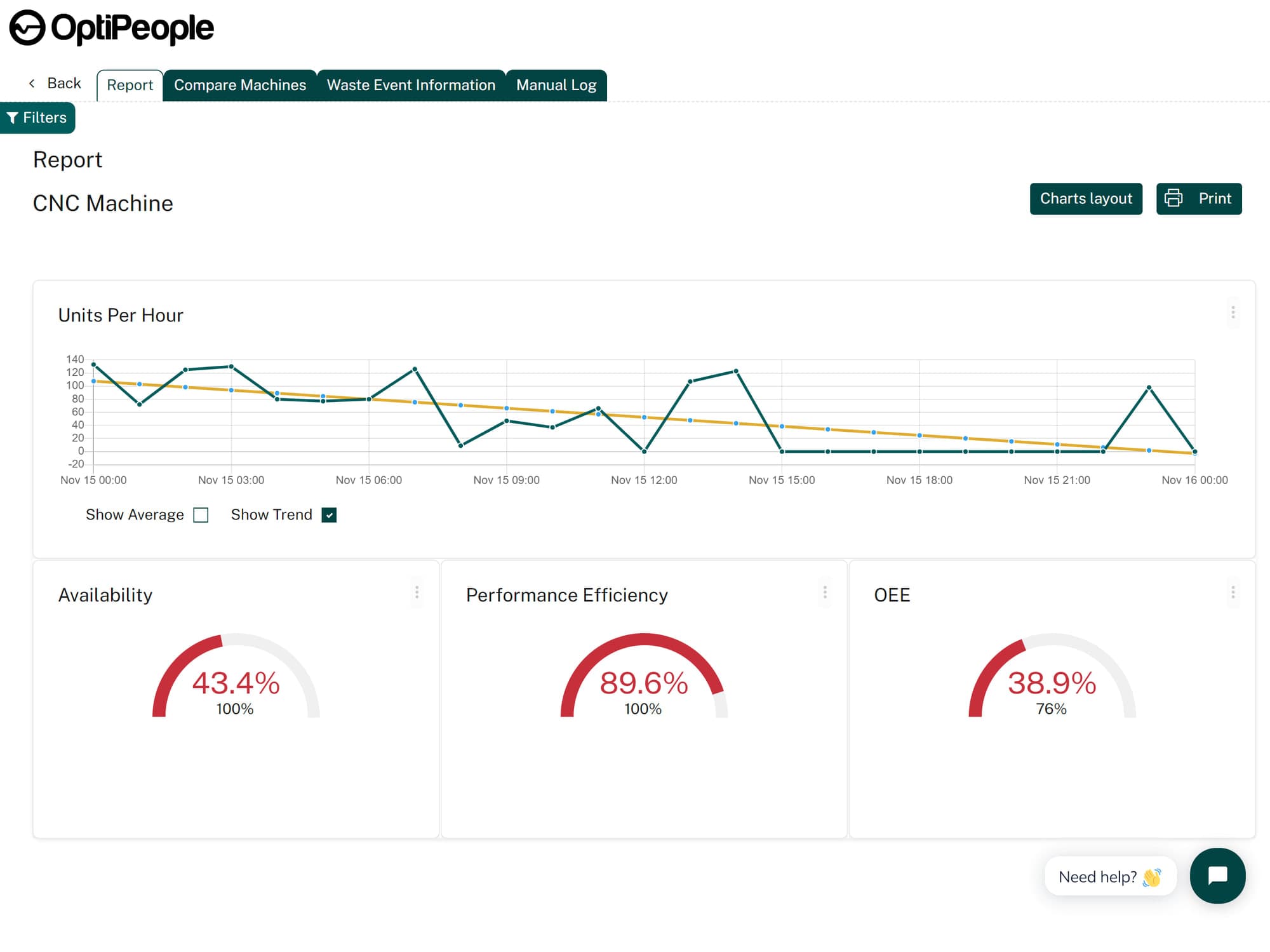
Task: Expand the Filters panel
Action: [37, 117]
